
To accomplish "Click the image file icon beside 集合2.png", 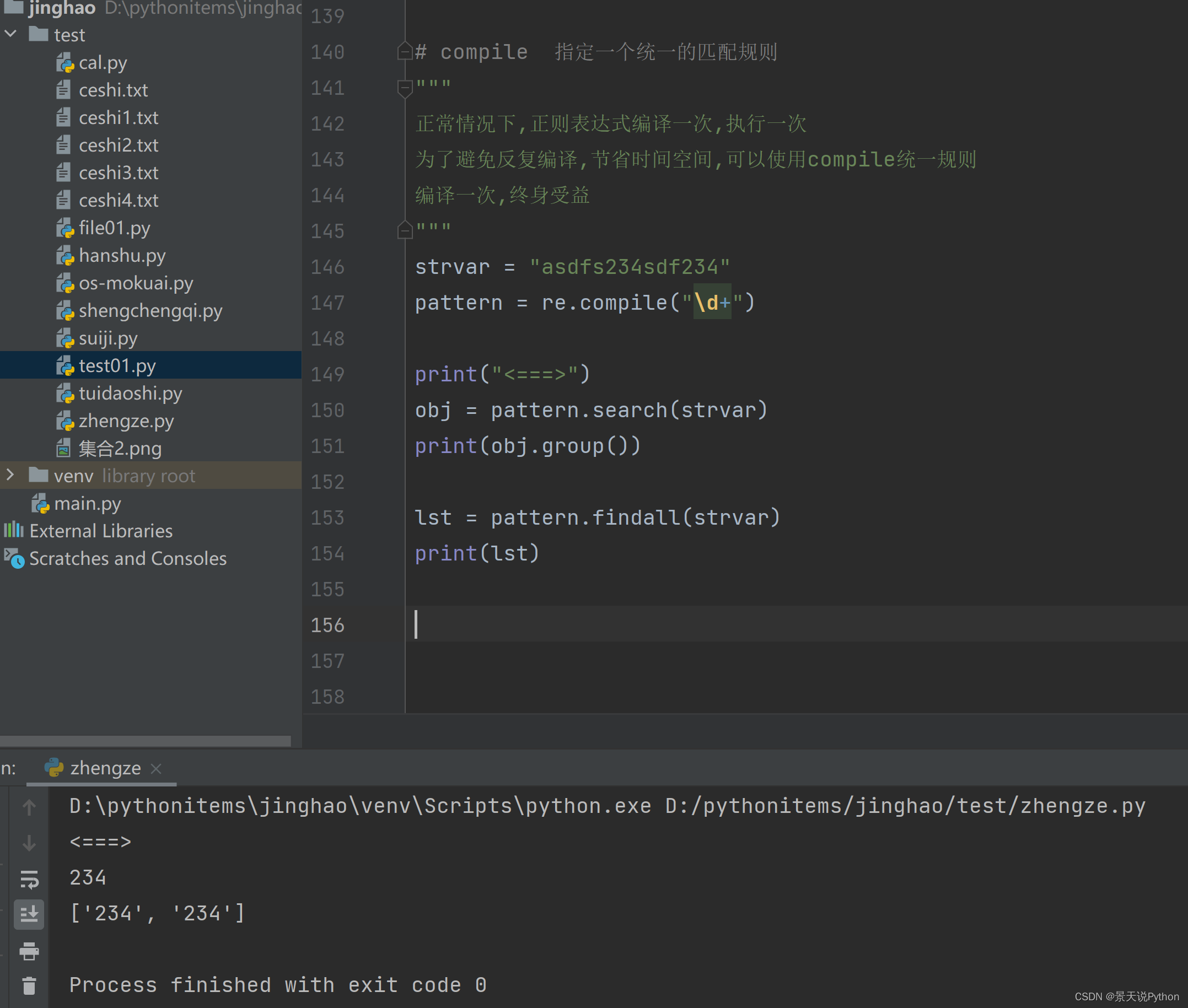I will pyautogui.click(x=63, y=448).
